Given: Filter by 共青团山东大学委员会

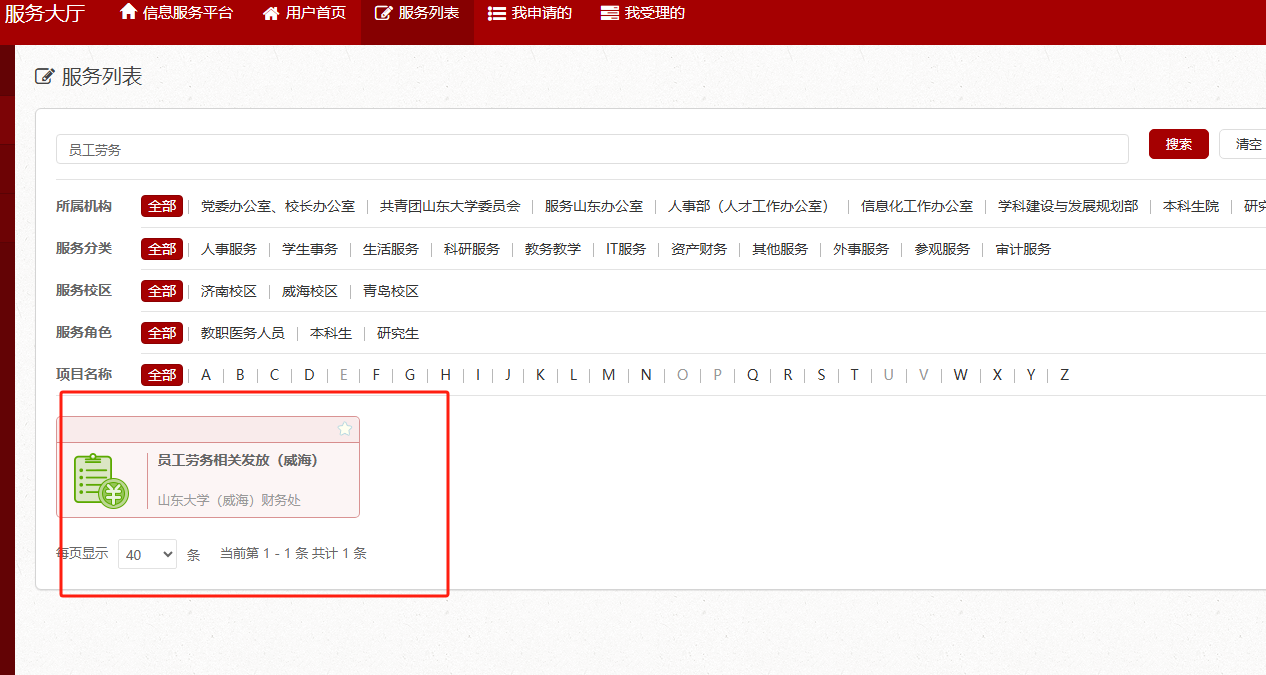Looking at the screenshot, I should click(x=450, y=206).
